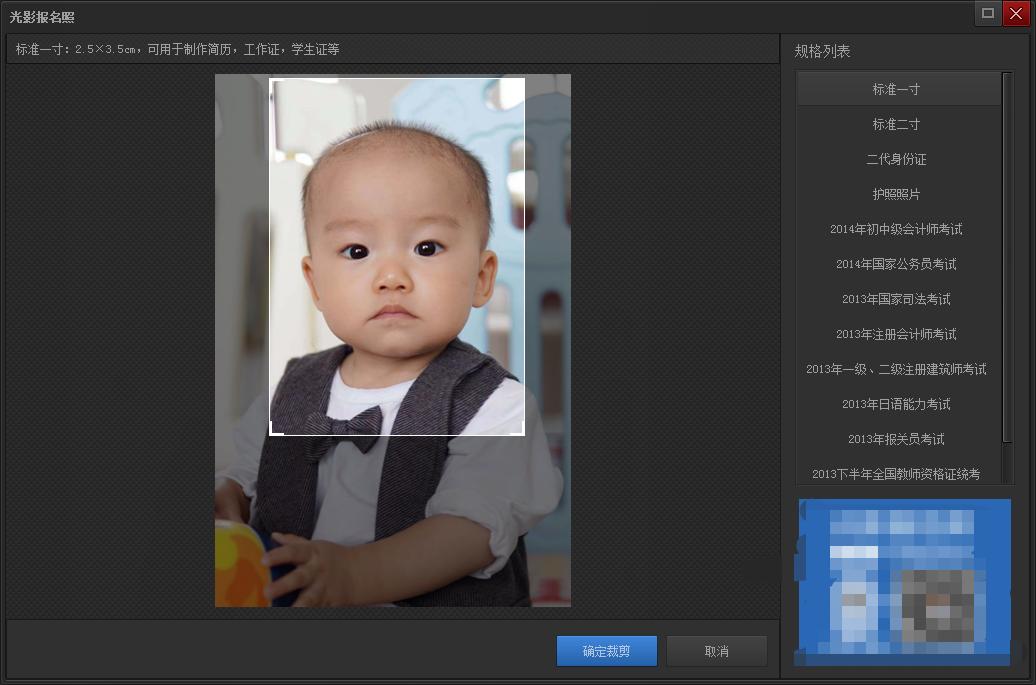Screen dimensions: 1036x685
Task: Click the spec list vertical scrollbar
Action: pos(1007,260)
